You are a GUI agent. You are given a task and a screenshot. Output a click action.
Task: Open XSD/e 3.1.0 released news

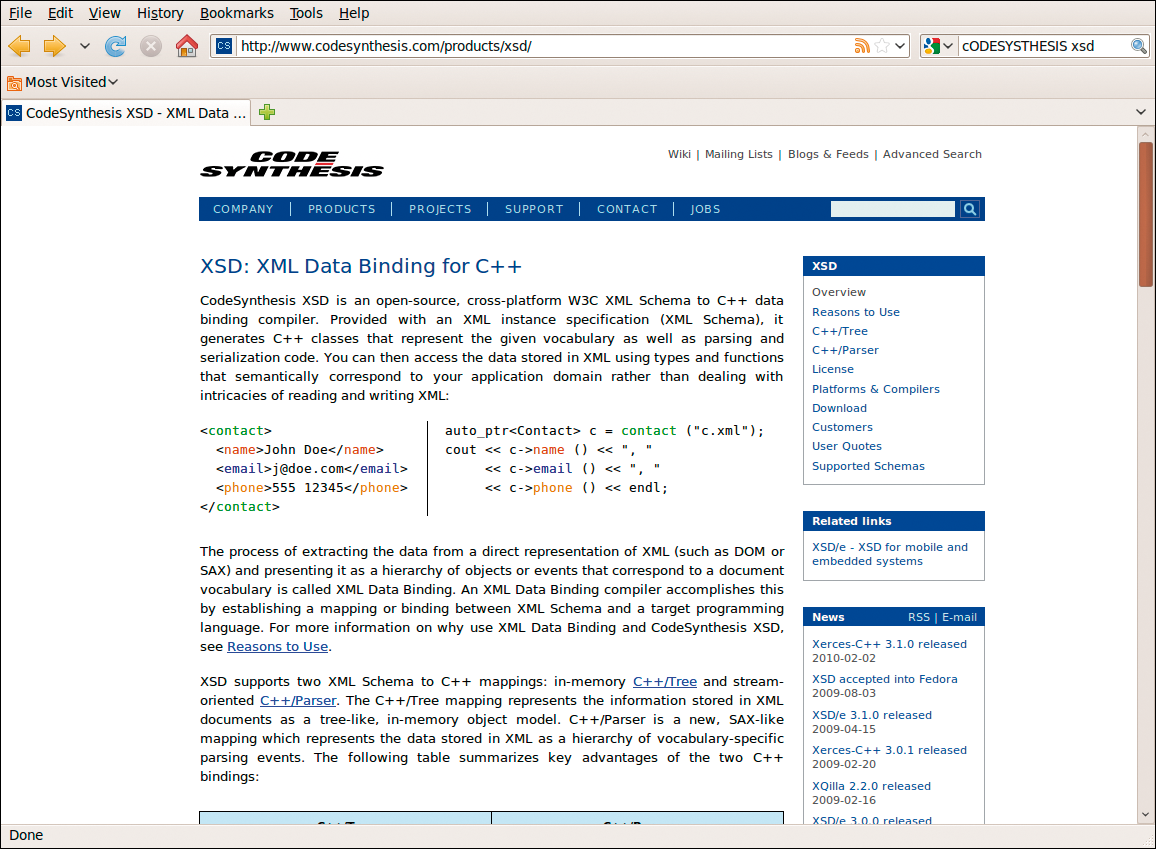pos(872,716)
